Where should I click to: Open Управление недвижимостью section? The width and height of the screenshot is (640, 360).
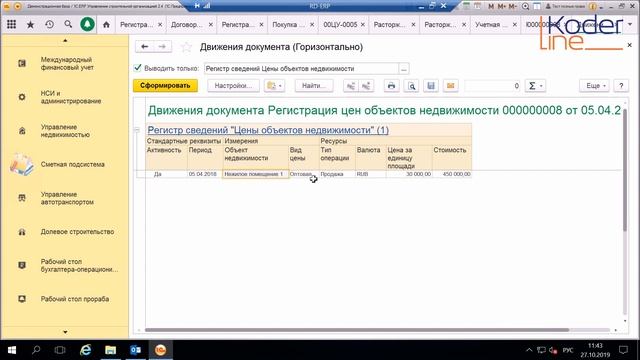[x=65, y=131]
